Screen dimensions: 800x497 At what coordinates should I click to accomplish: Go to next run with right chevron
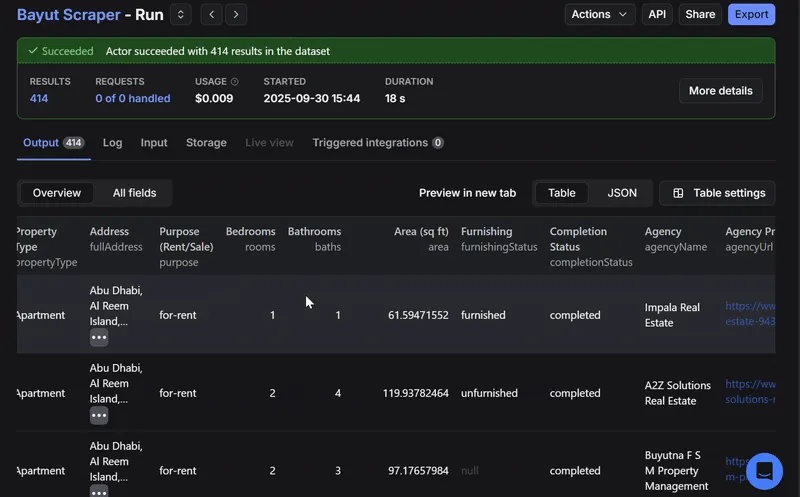(x=236, y=14)
